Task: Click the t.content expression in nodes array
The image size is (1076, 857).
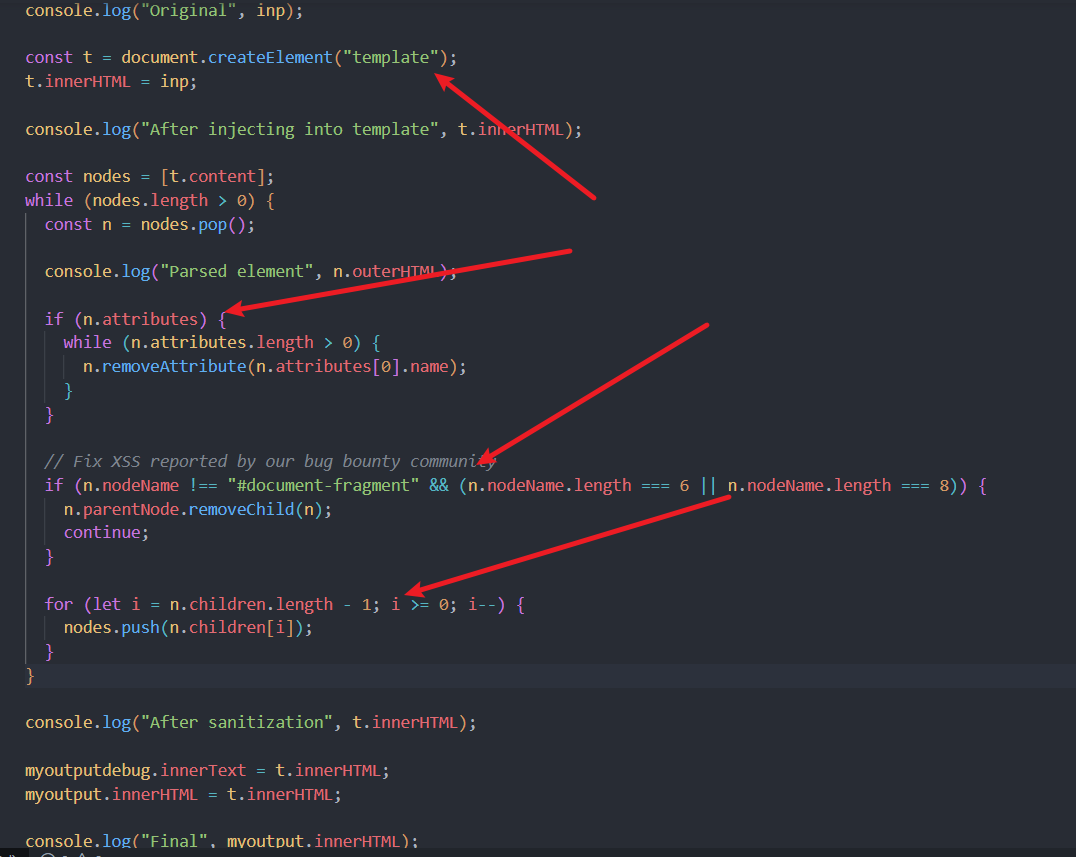Action: coord(213,177)
